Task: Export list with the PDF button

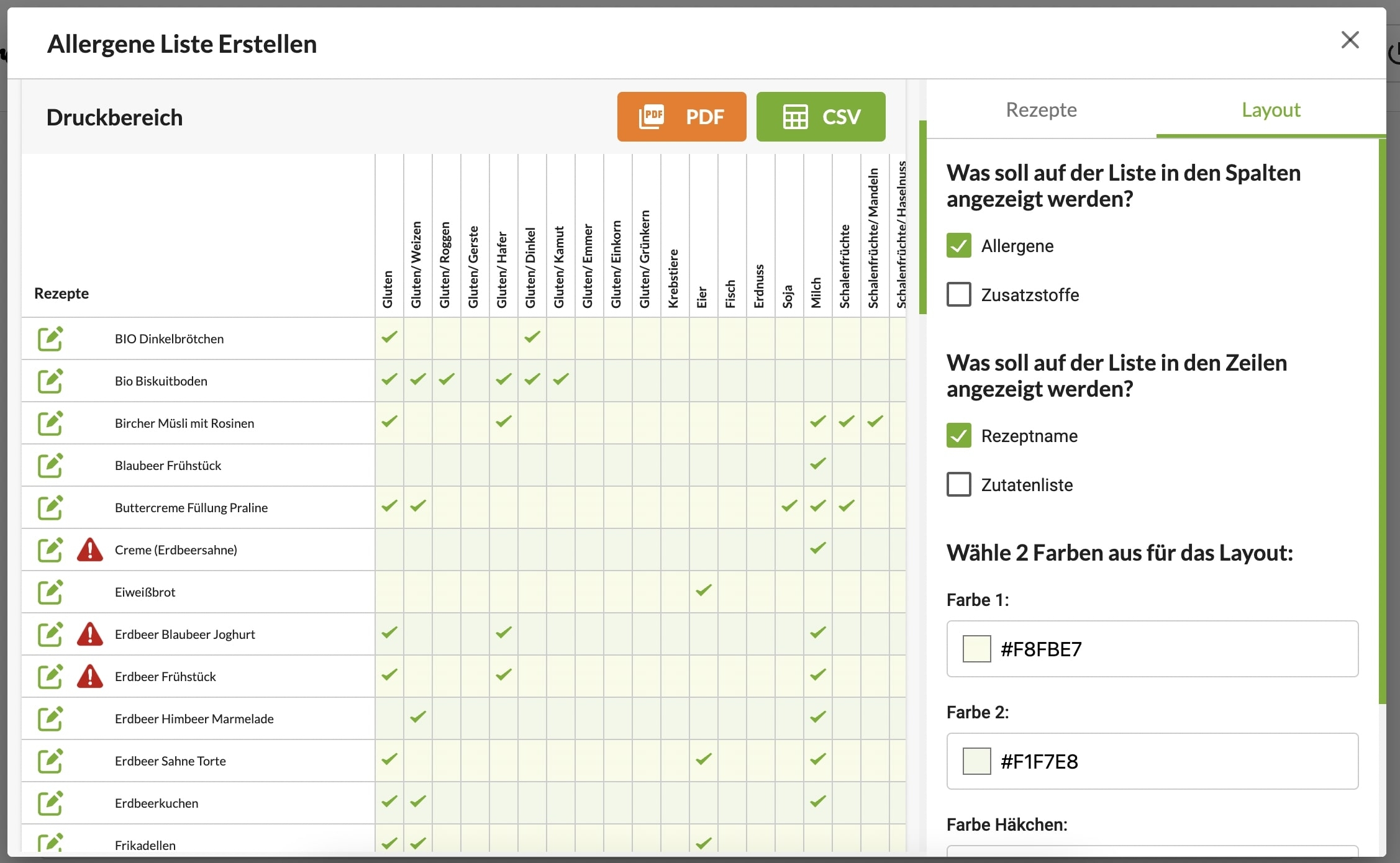Action: [681, 117]
